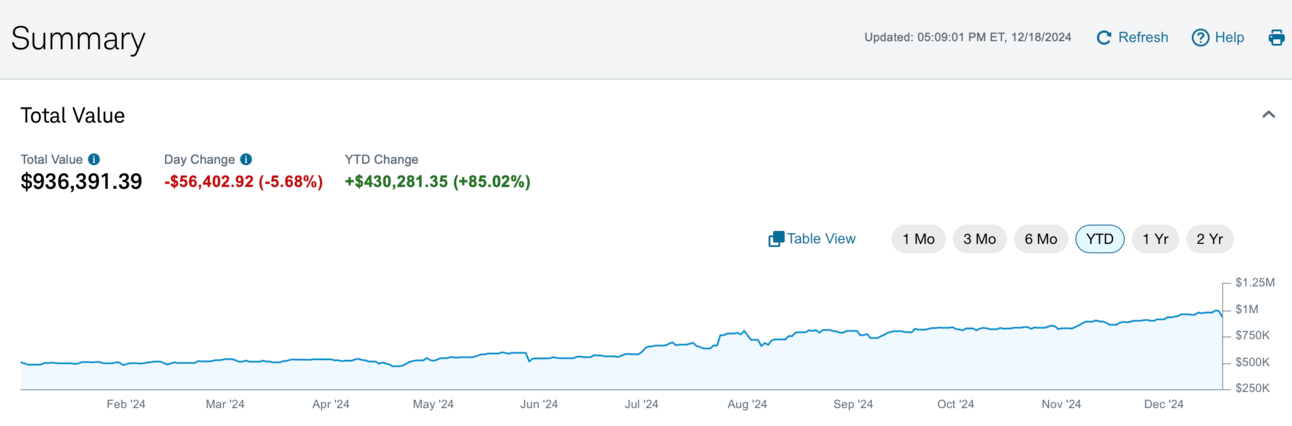Click the Total Value section heading
This screenshot has width=1292, height=426.
(x=73, y=115)
